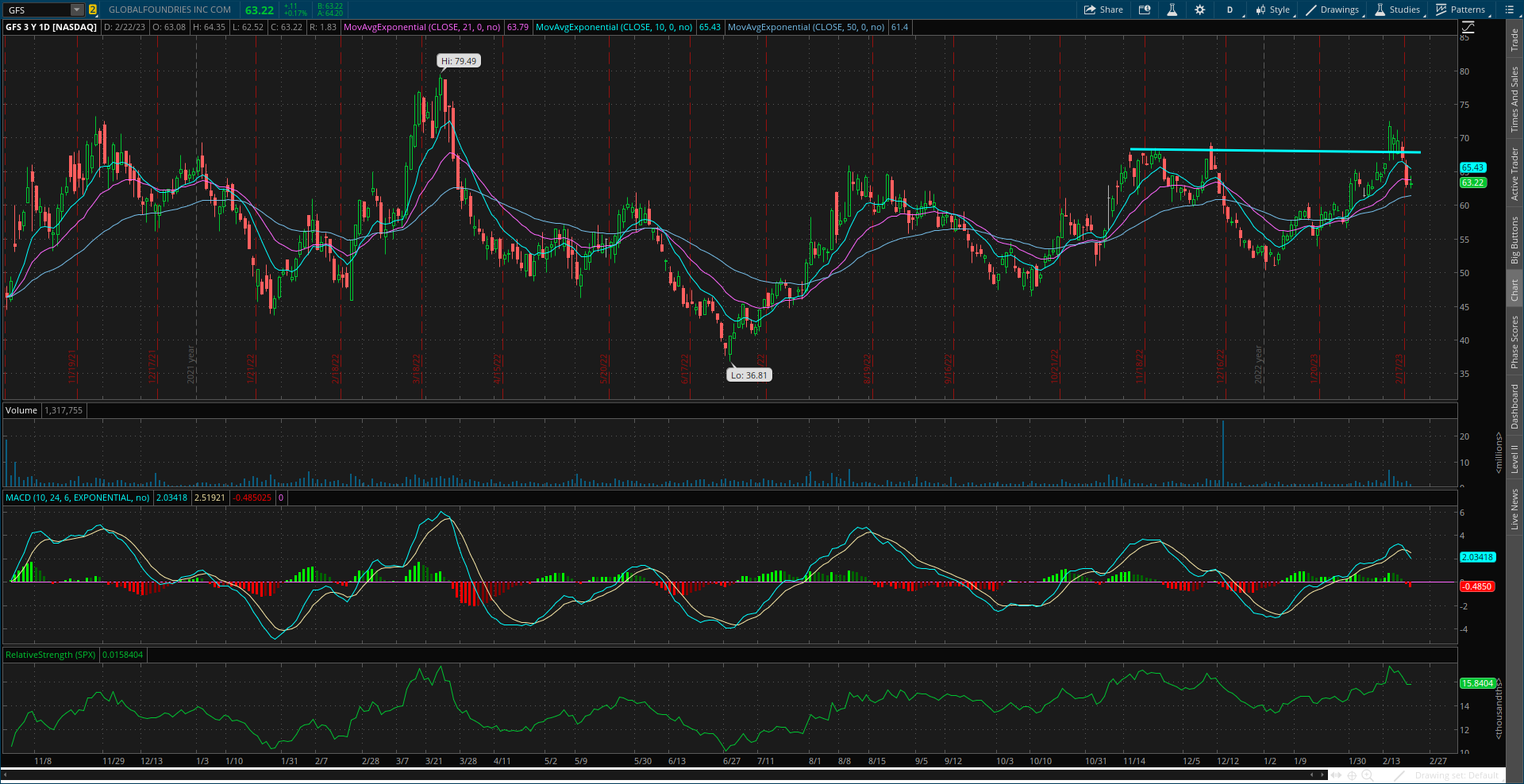The height and width of the screenshot is (784, 1524).
Task: Click the GLOBALFOUNDRIES INC COM company name
Action: pos(170,10)
